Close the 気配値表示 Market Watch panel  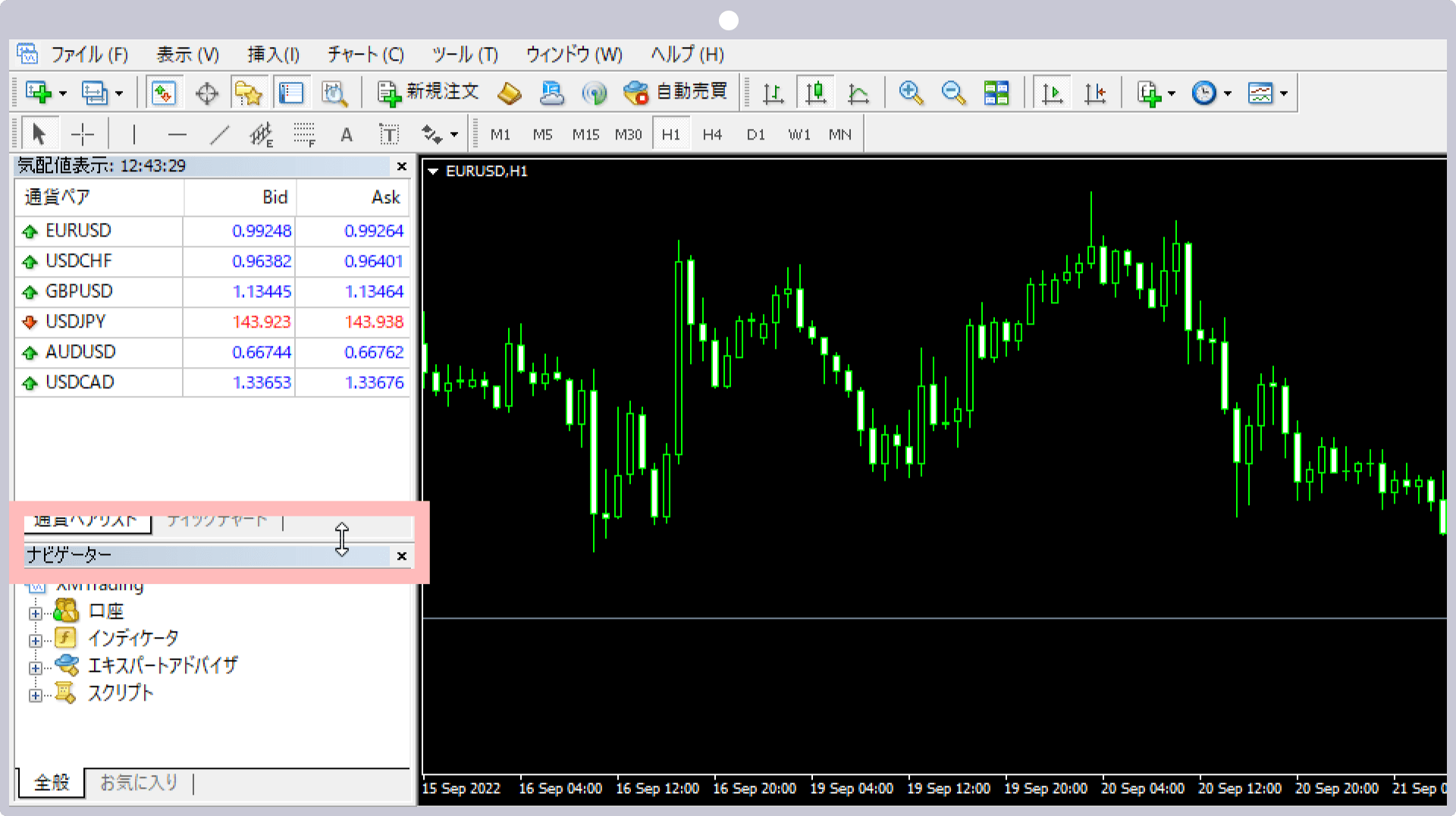[x=402, y=166]
